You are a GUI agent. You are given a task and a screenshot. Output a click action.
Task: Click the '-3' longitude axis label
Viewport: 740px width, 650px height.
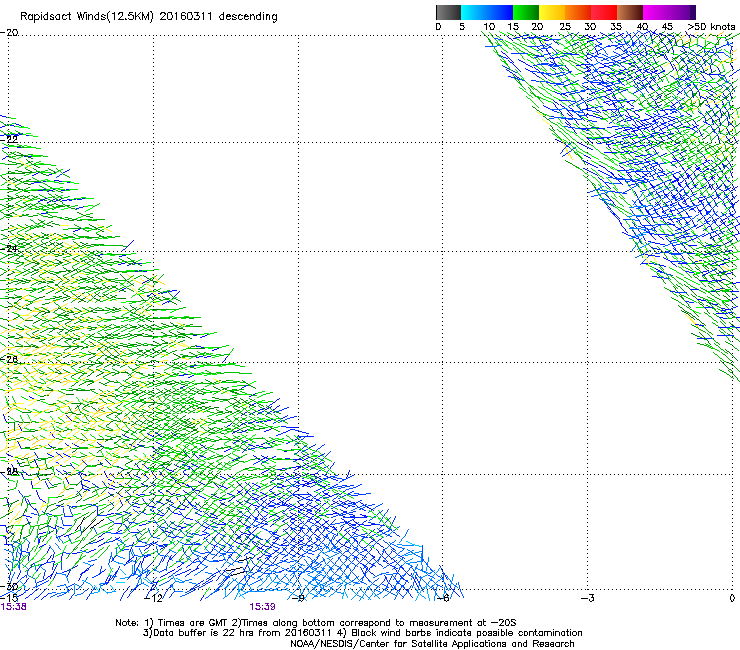587,599
